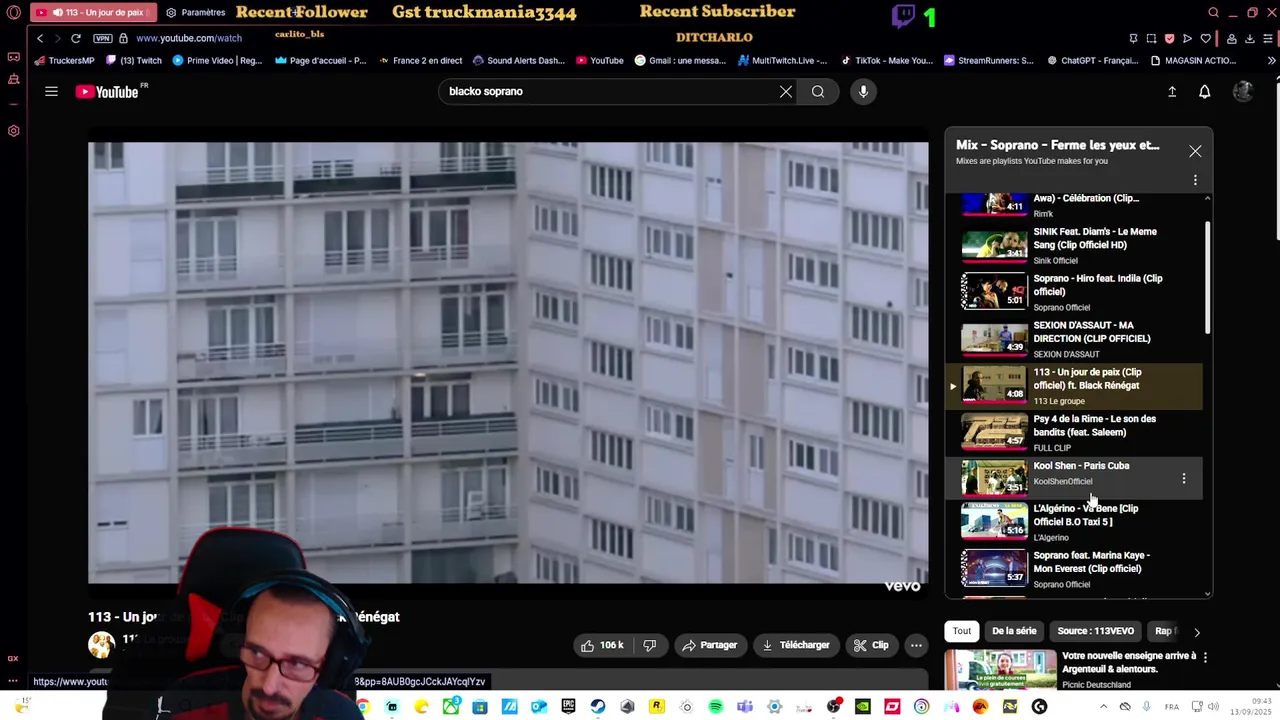This screenshot has width=1280, height=720.
Task: Open Spotify from the taskbar
Action: click(715, 707)
